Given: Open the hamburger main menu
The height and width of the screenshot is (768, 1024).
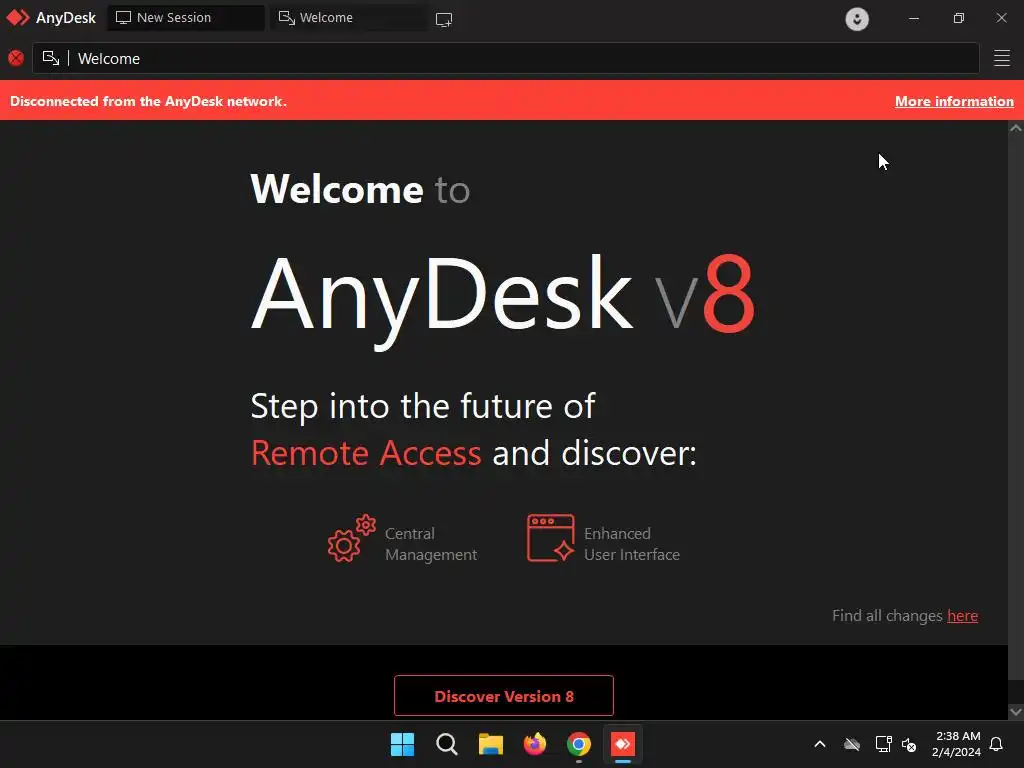Looking at the screenshot, I should click(x=1002, y=58).
